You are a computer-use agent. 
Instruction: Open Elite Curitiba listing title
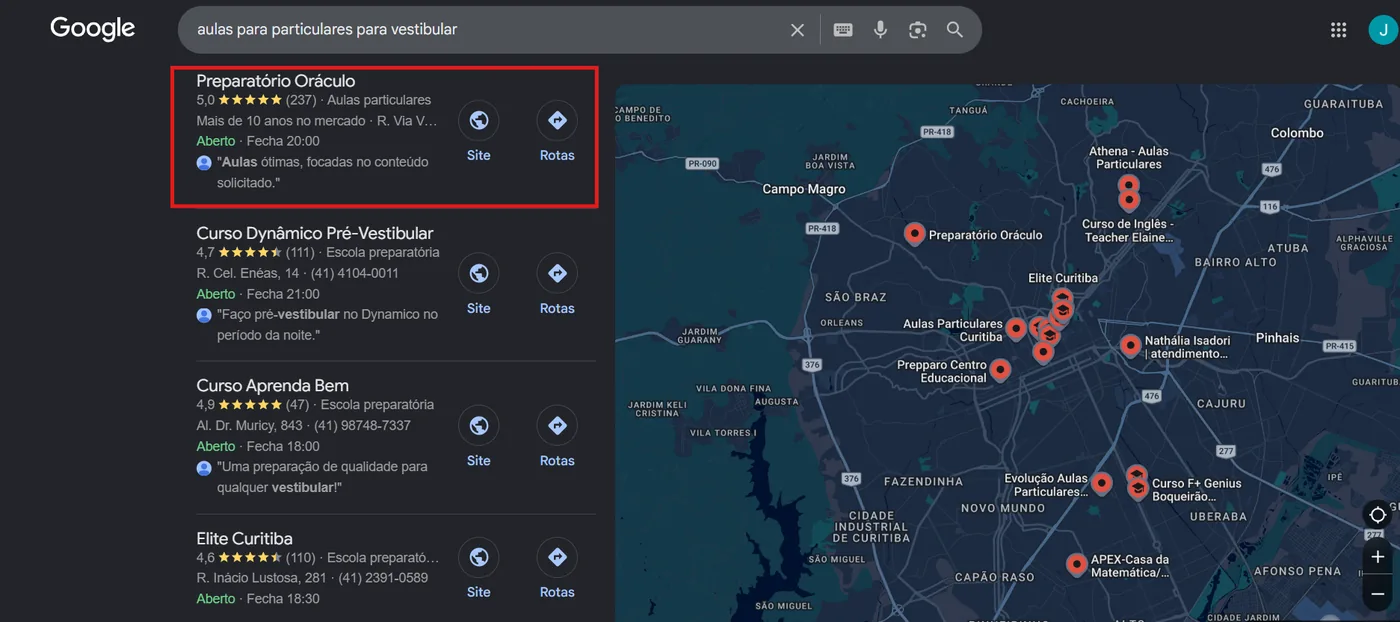(x=245, y=538)
